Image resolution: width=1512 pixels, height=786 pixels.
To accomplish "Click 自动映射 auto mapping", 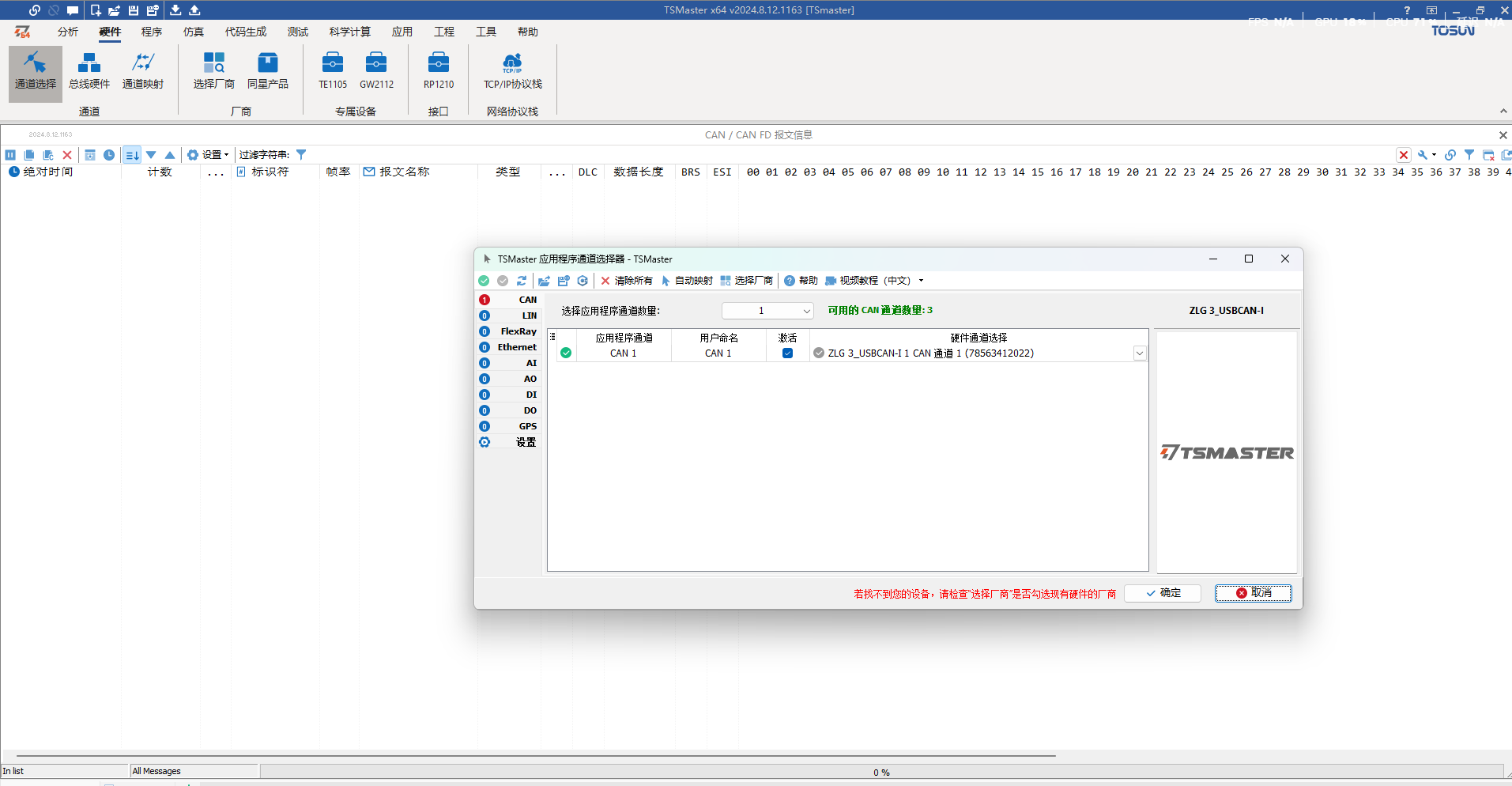I will tap(687, 281).
